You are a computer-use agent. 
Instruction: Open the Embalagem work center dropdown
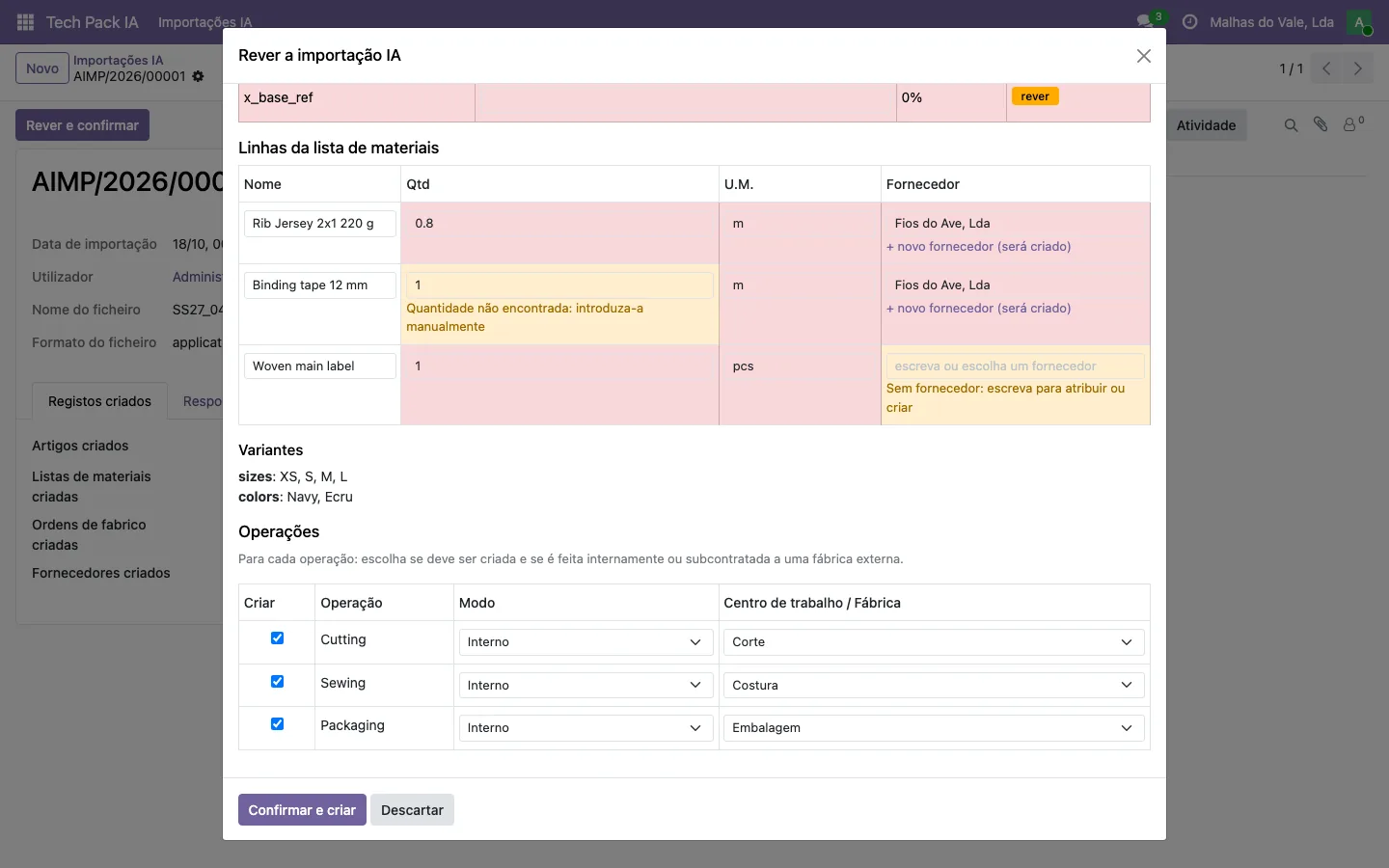point(934,728)
